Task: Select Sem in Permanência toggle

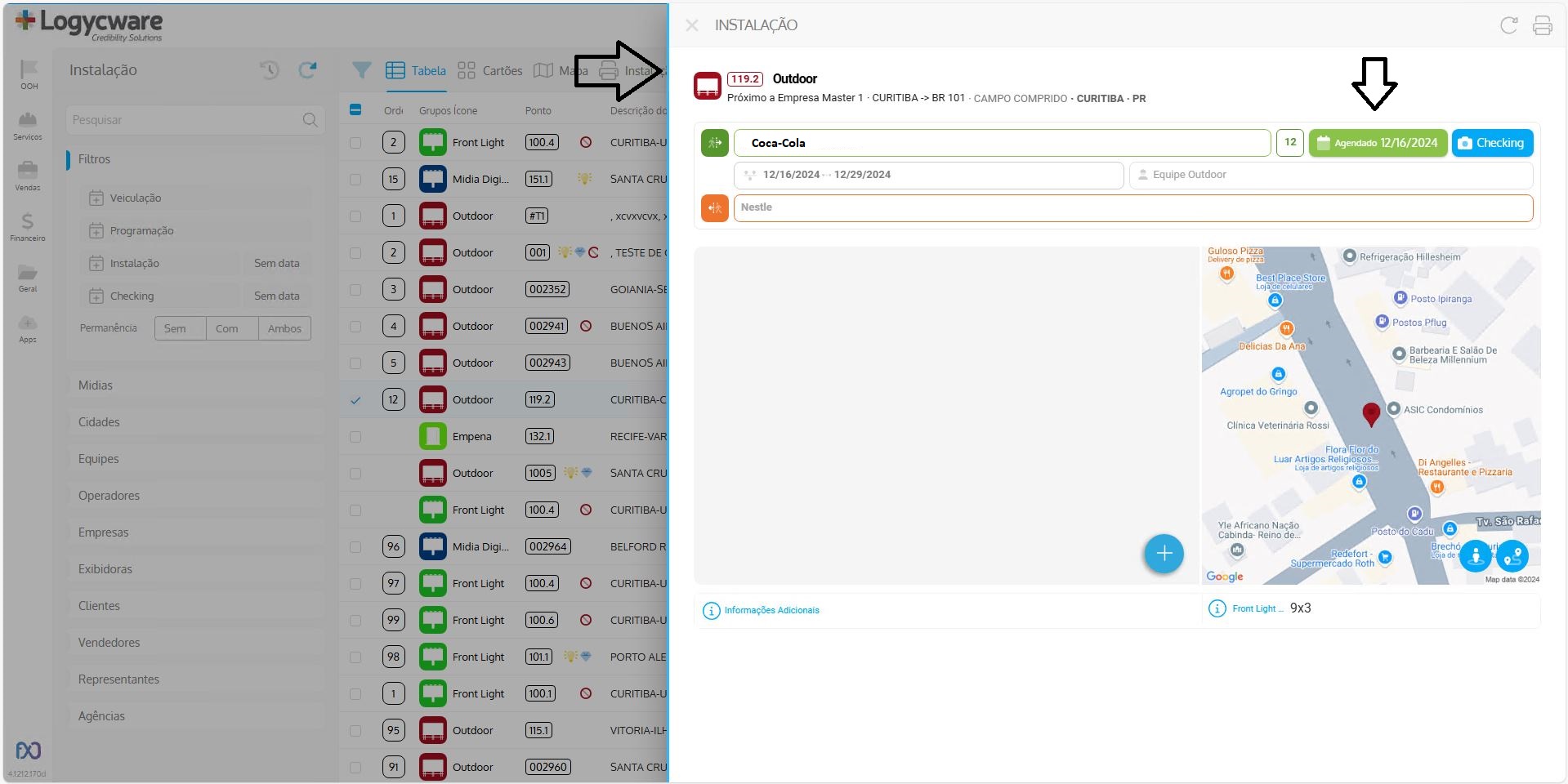Action: [180, 328]
